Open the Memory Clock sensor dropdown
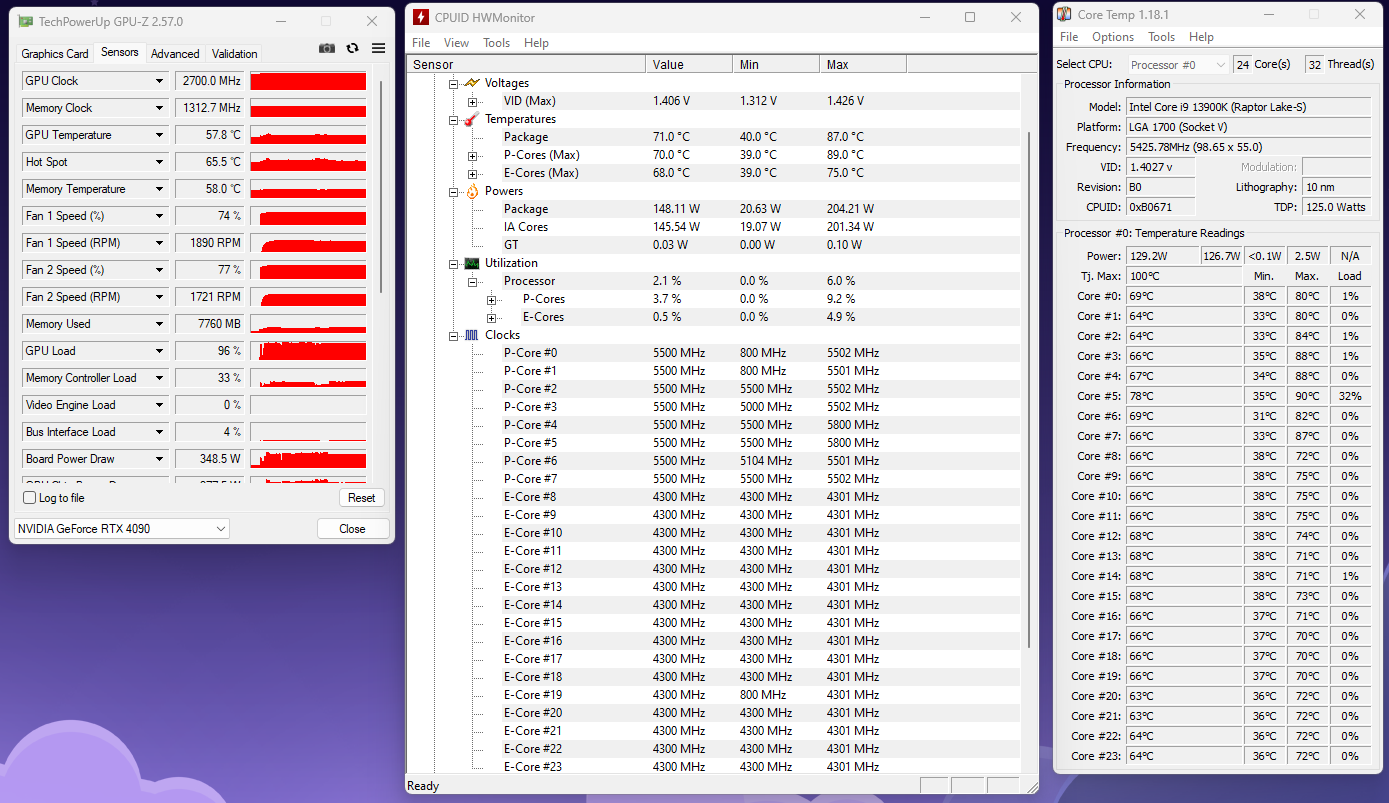Image resolution: width=1389 pixels, height=803 pixels. 159,108
